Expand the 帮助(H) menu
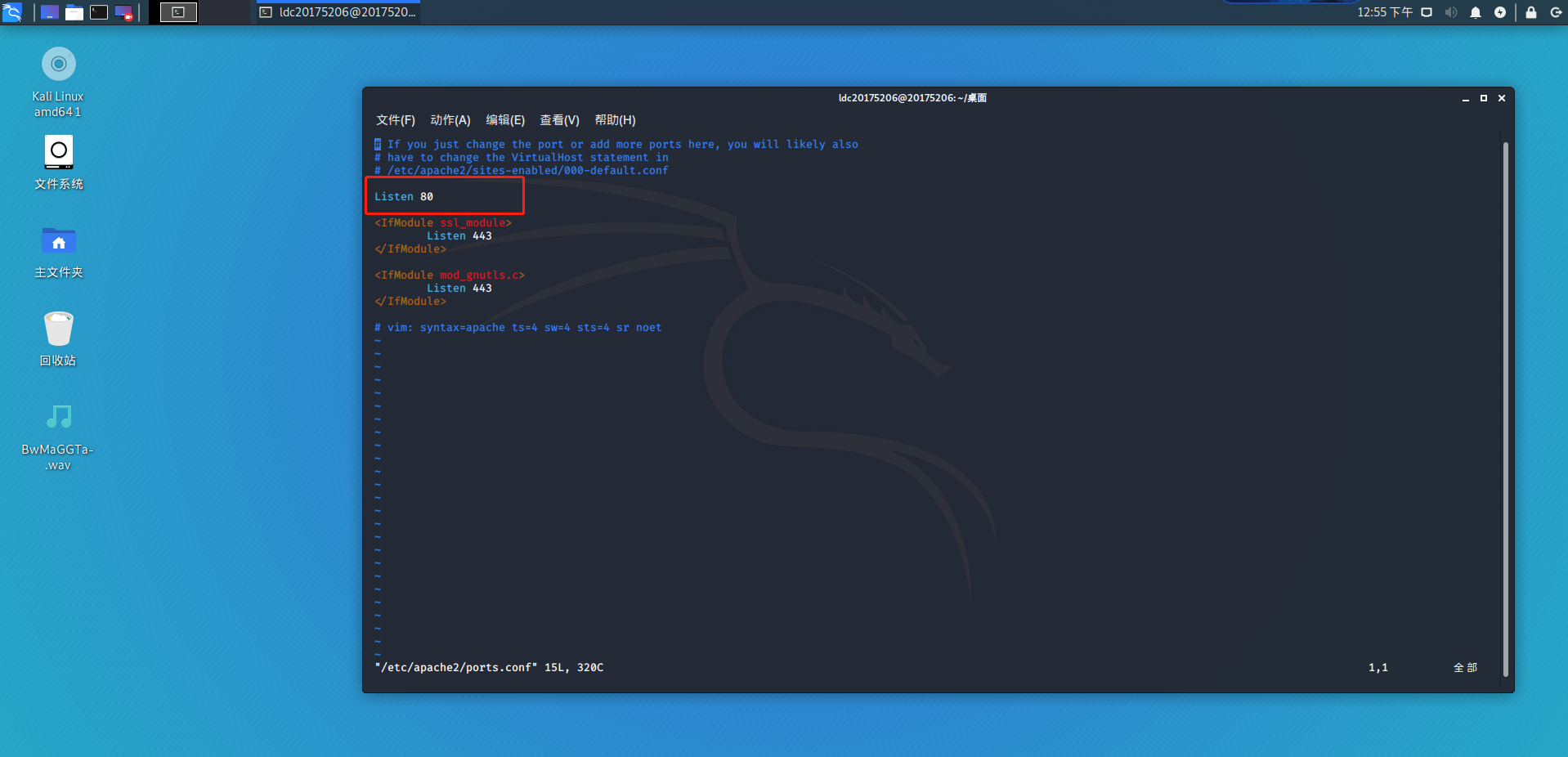This screenshot has height=757, width=1568. click(615, 120)
